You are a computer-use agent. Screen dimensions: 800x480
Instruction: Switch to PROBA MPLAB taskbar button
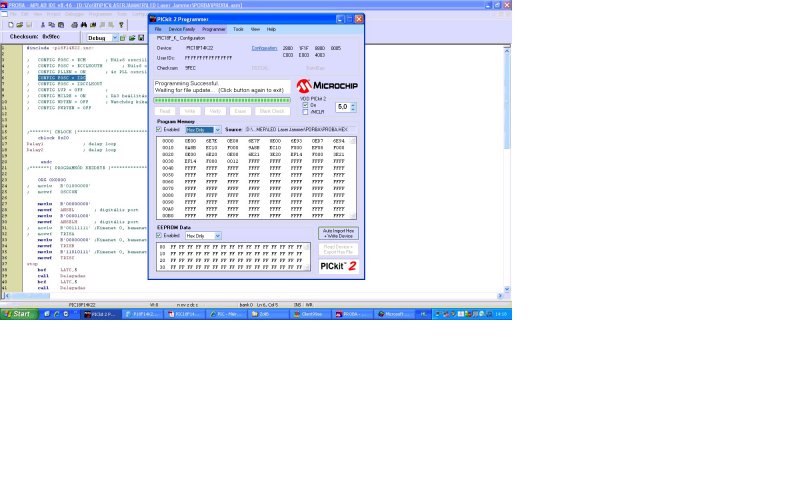(352, 314)
